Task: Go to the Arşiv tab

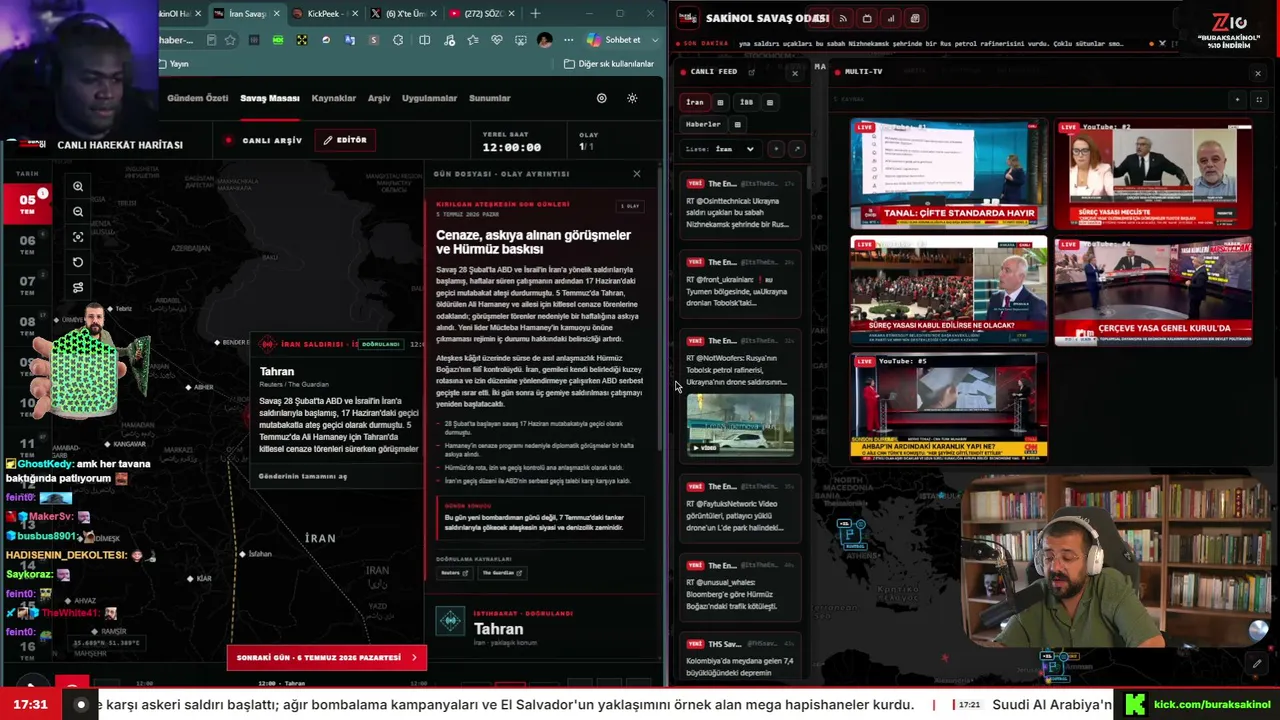Action: coord(379,98)
